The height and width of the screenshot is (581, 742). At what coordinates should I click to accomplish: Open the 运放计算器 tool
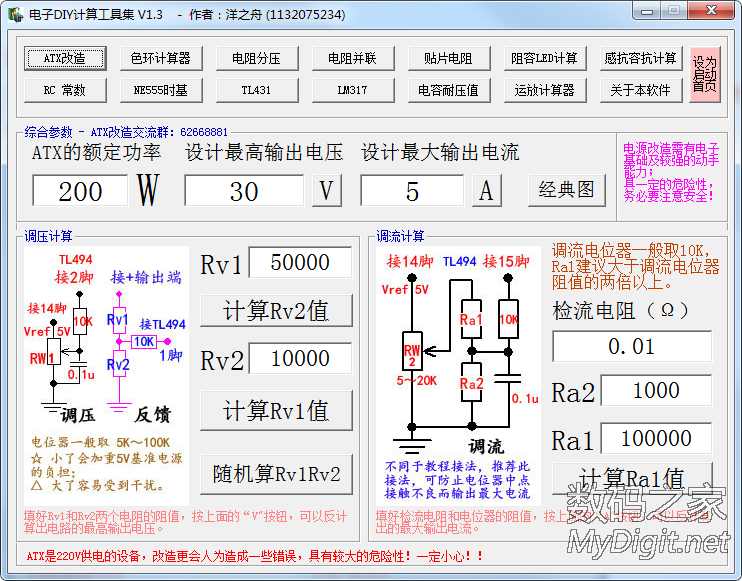coord(545,90)
